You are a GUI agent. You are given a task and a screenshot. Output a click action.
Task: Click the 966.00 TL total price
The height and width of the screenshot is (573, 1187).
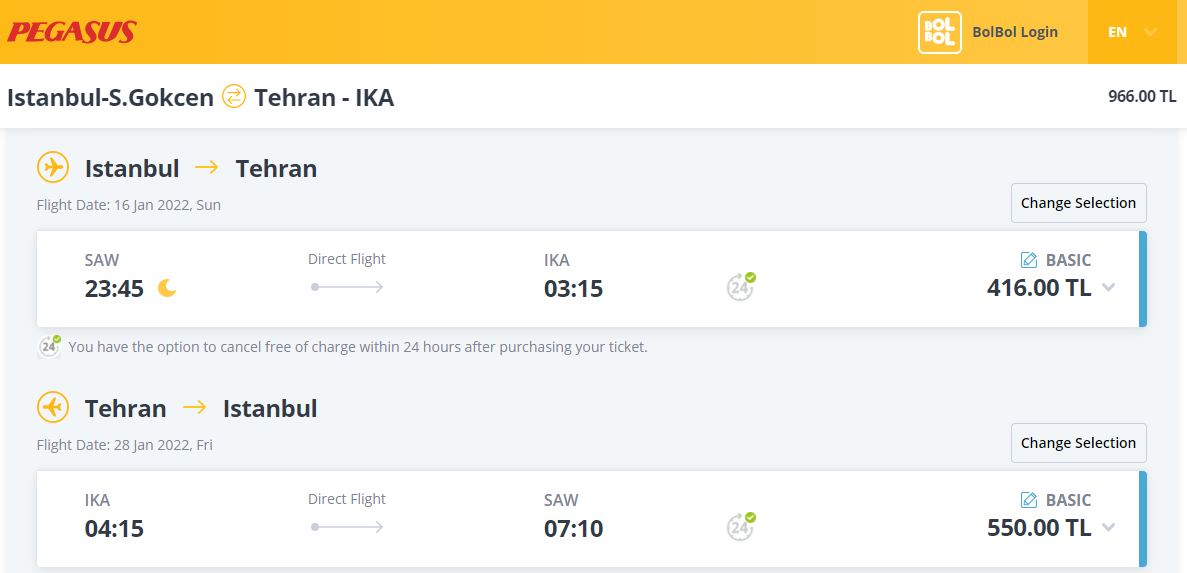(x=1142, y=96)
